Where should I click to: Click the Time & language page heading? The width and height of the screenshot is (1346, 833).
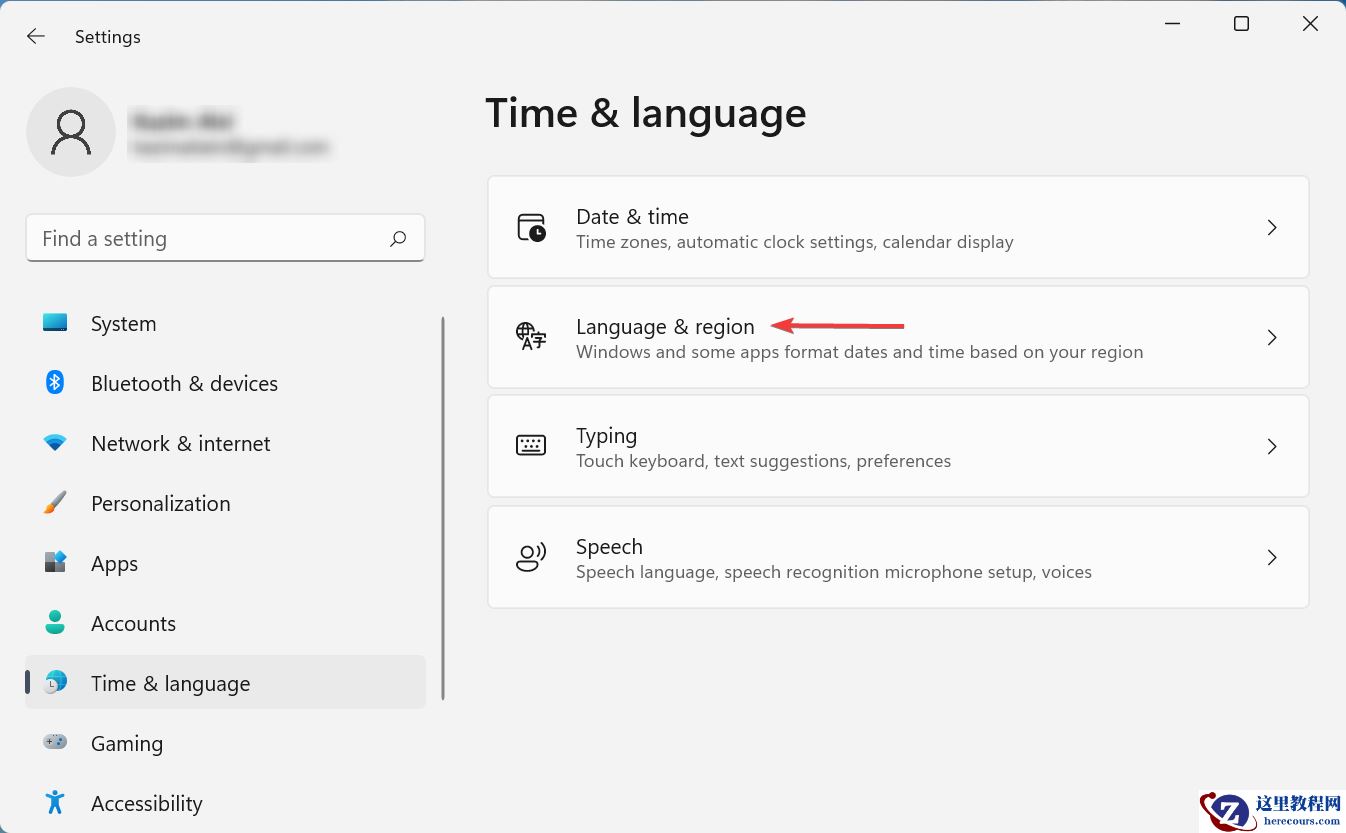pos(646,113)
